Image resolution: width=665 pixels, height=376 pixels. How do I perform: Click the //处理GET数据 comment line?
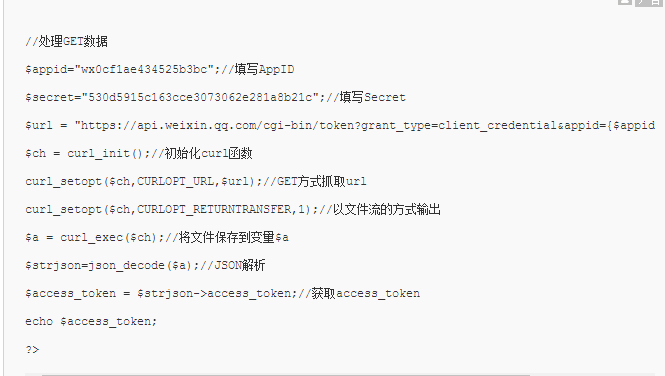tap(66, 41)
